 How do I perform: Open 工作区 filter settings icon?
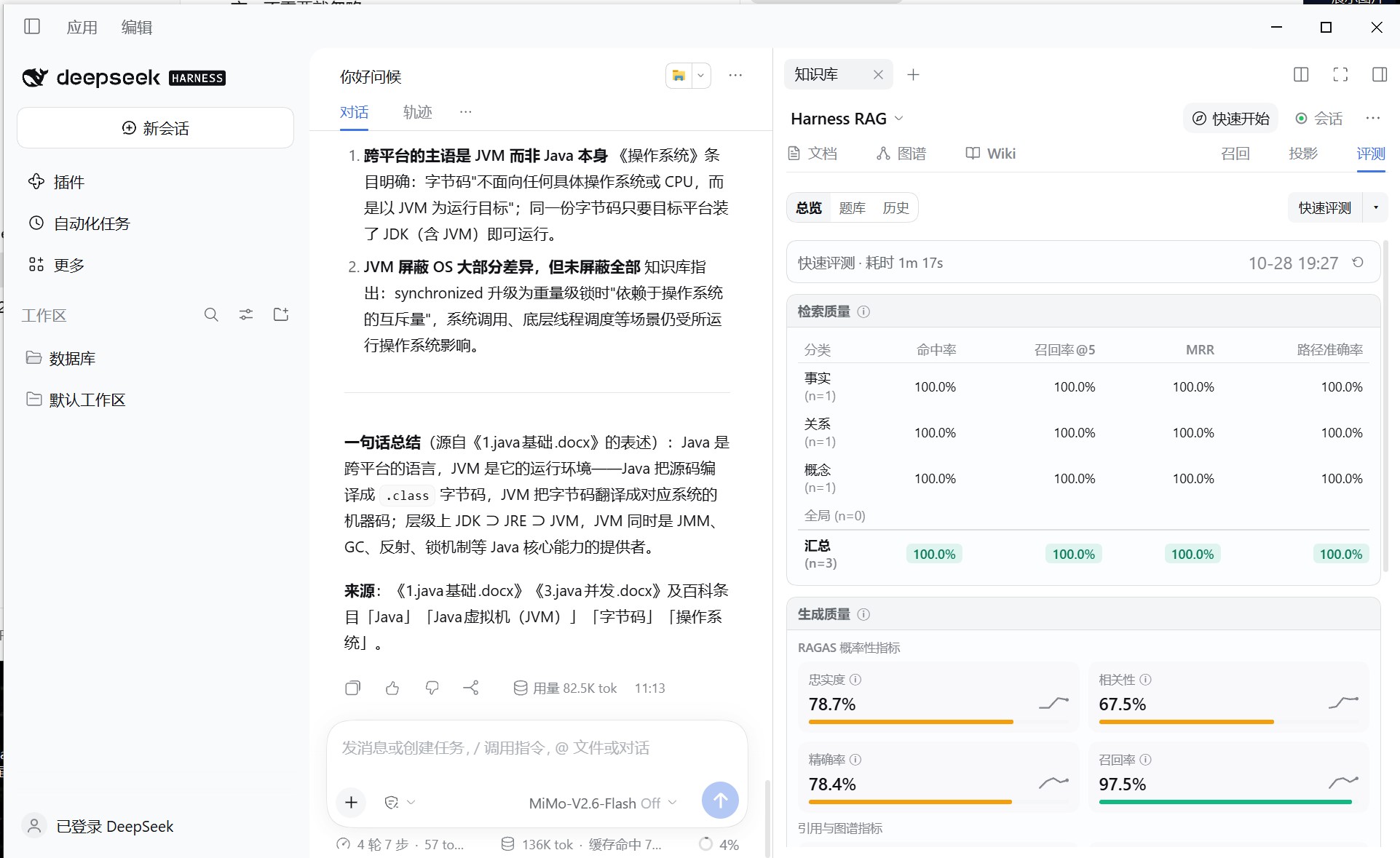pyautogui.click(x=246, y=315)
